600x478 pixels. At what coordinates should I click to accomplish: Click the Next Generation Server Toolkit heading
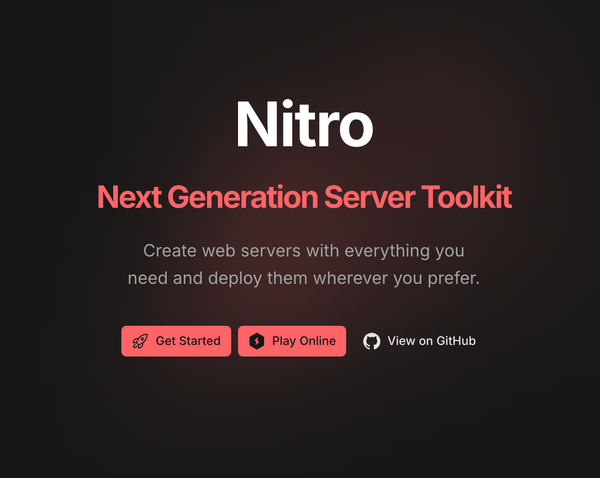coord(304,197)
